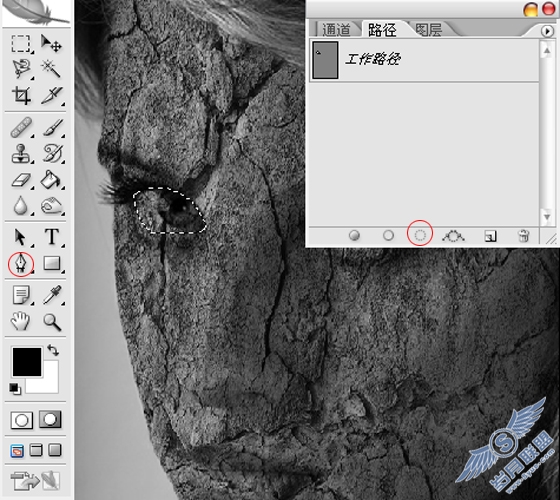Switch to the 图层 tab
The width and height of the screenshot is (560, 500).
point(429,30)
